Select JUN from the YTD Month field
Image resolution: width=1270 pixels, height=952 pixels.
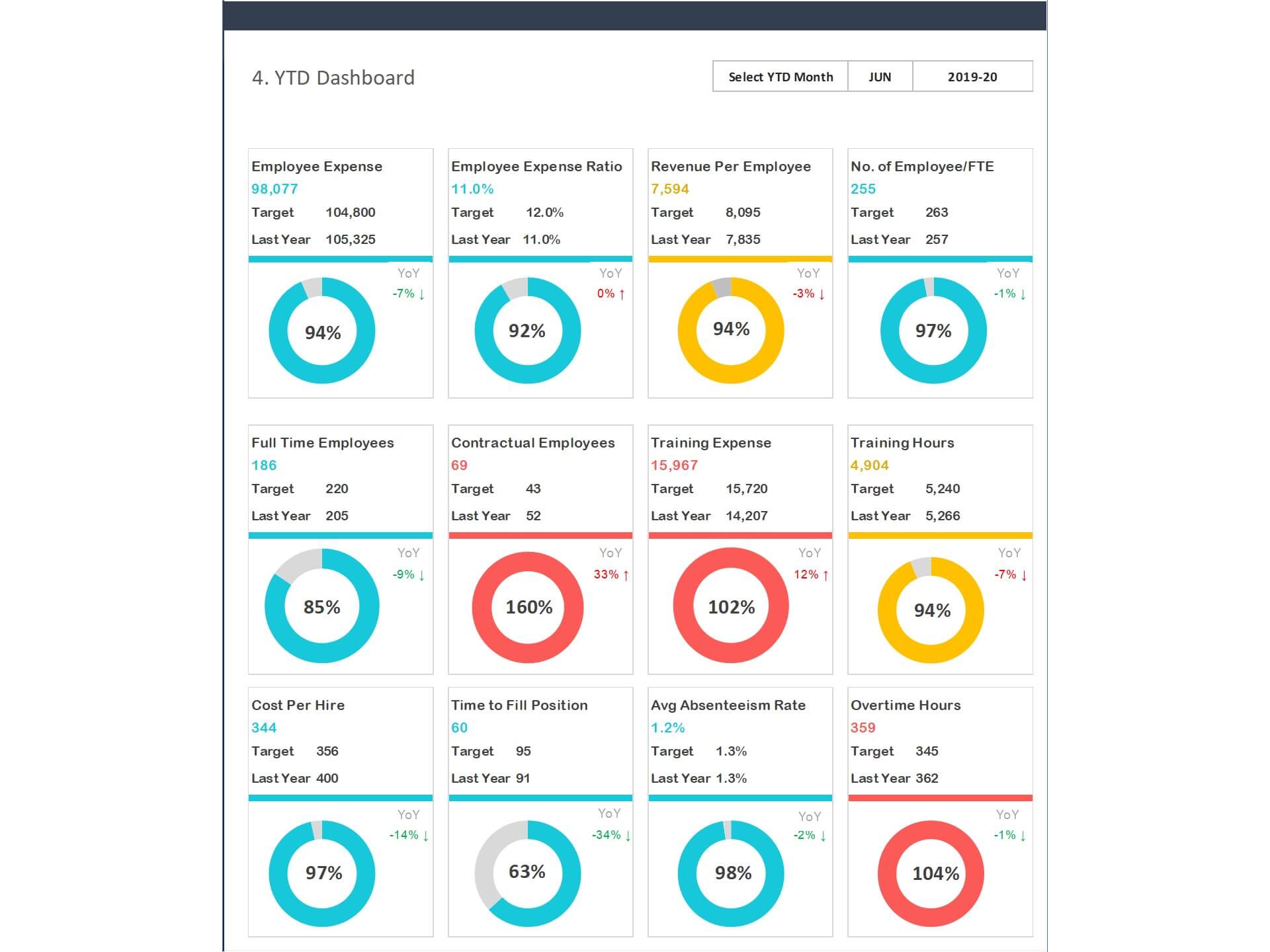879,76
